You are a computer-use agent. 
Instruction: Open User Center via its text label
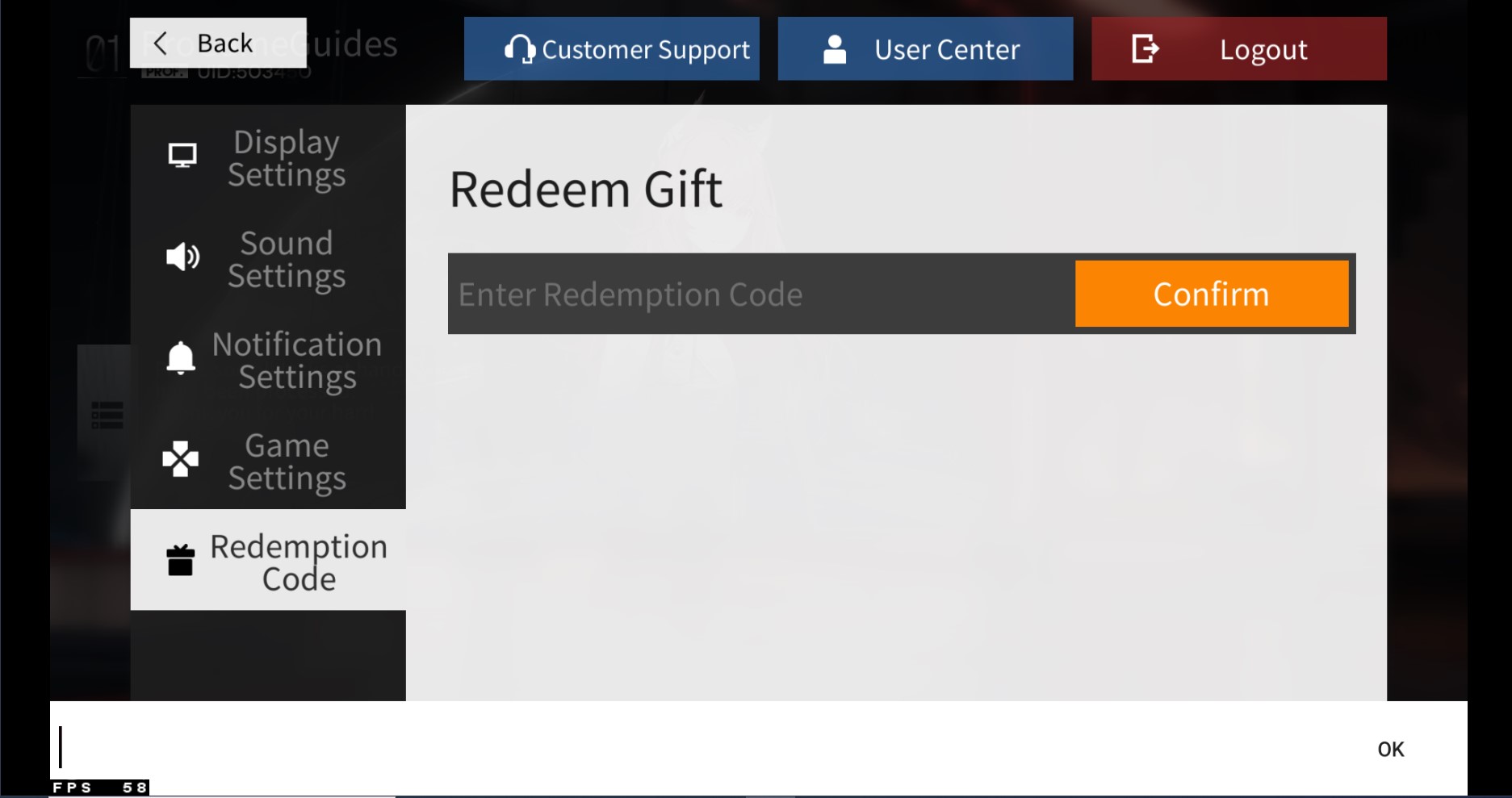[947, 50]
